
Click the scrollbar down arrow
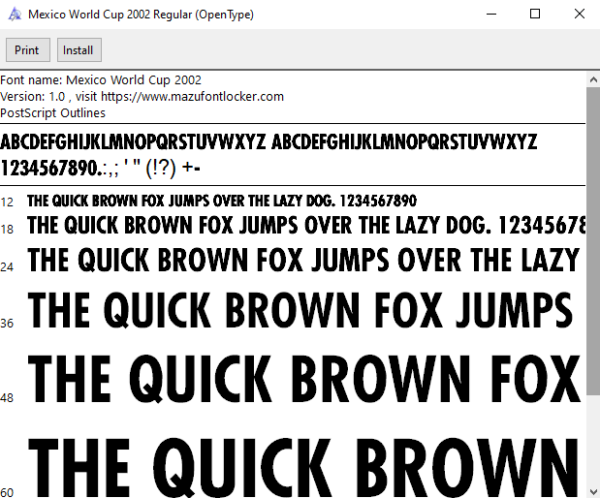click(593, 491)
